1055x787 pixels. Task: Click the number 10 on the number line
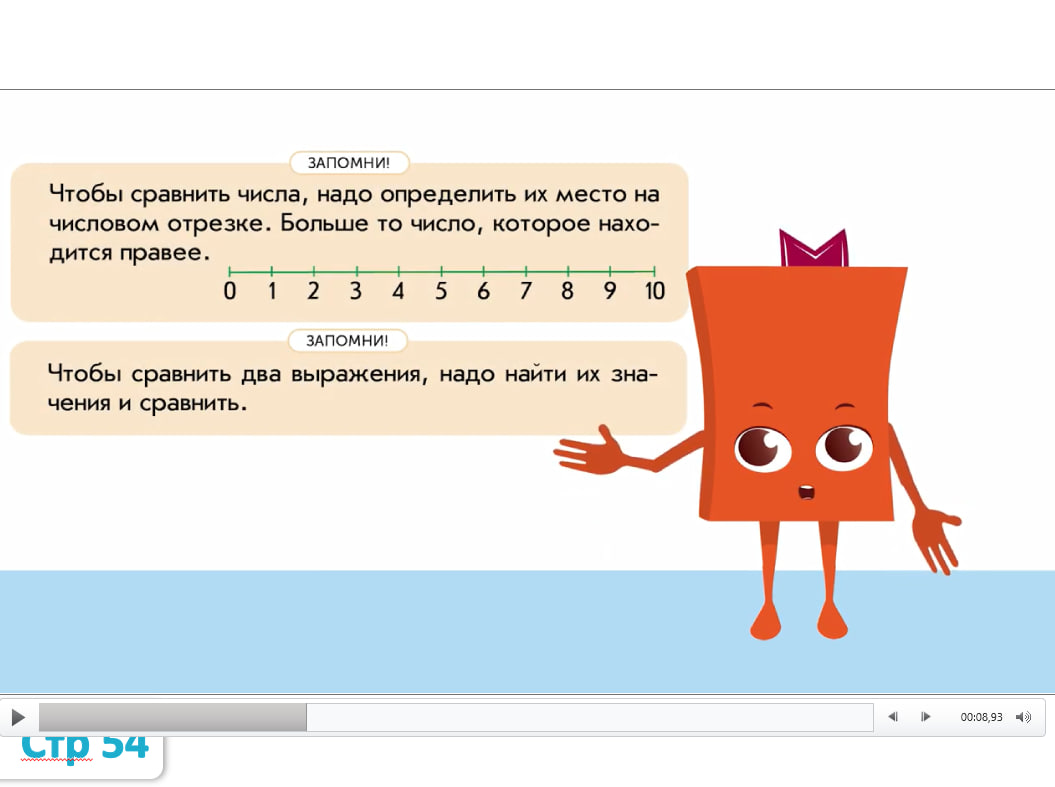654,292
